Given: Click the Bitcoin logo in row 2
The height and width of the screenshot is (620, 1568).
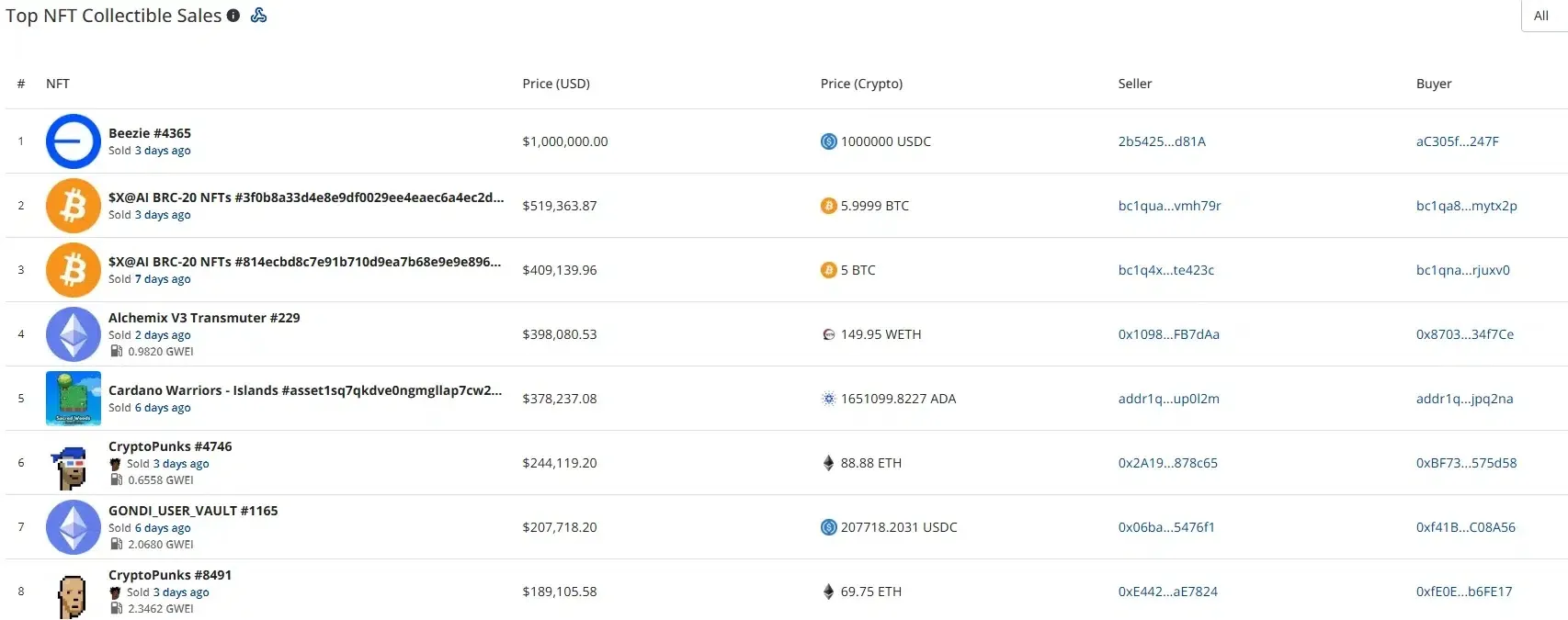Looking at the screenshot, I should pyautogui.click(x=74, y=206).
